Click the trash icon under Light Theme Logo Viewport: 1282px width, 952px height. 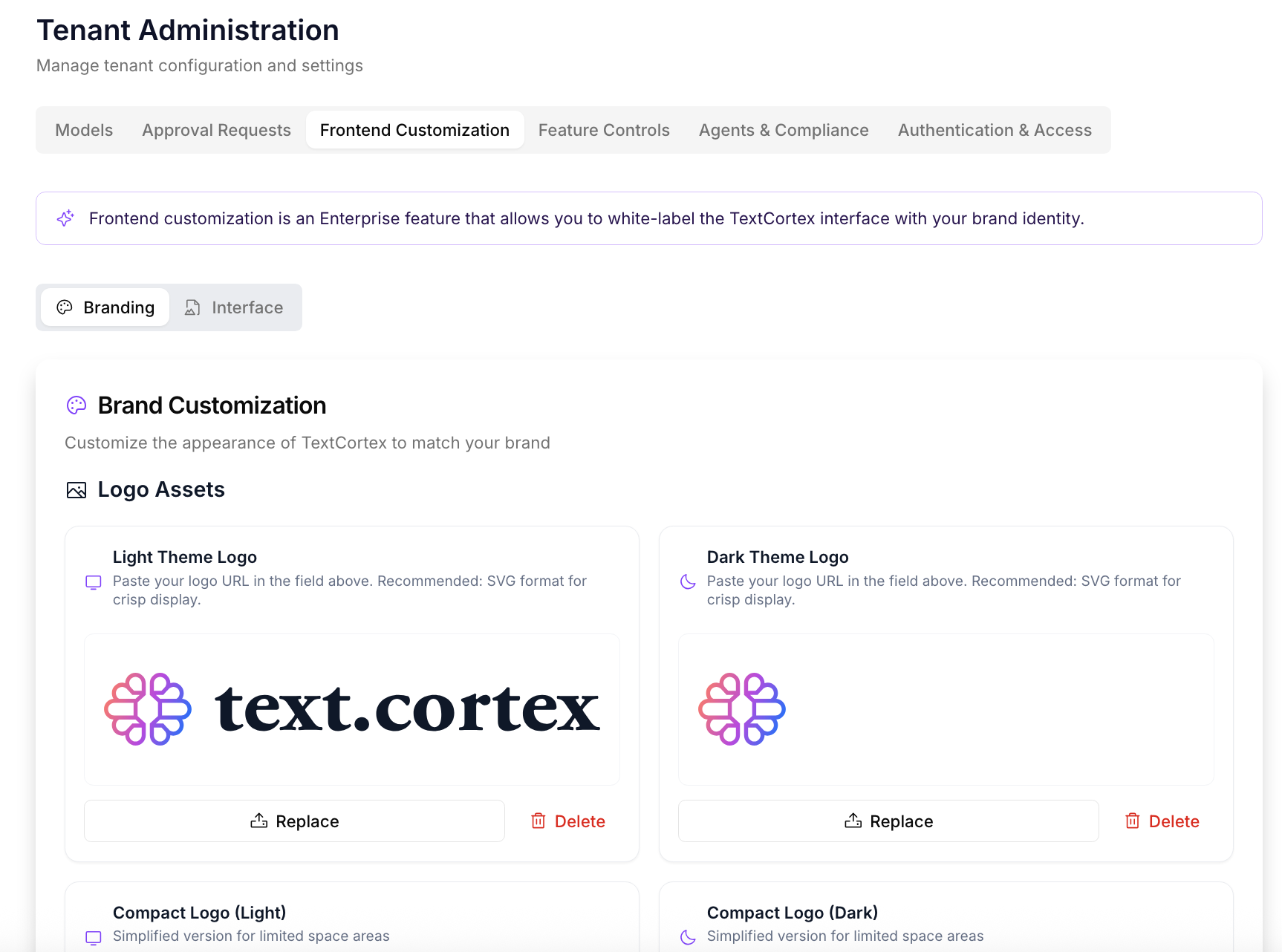point(538,821)
